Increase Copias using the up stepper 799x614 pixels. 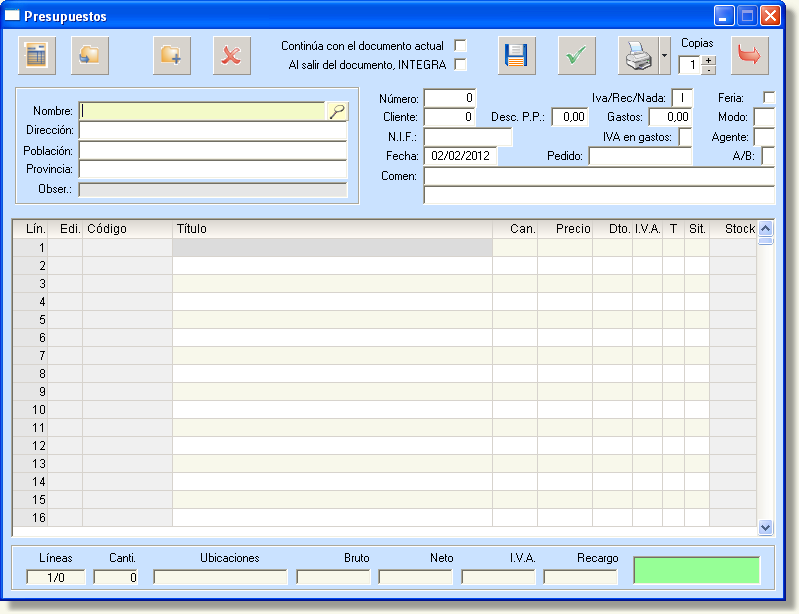coord(709,60)
